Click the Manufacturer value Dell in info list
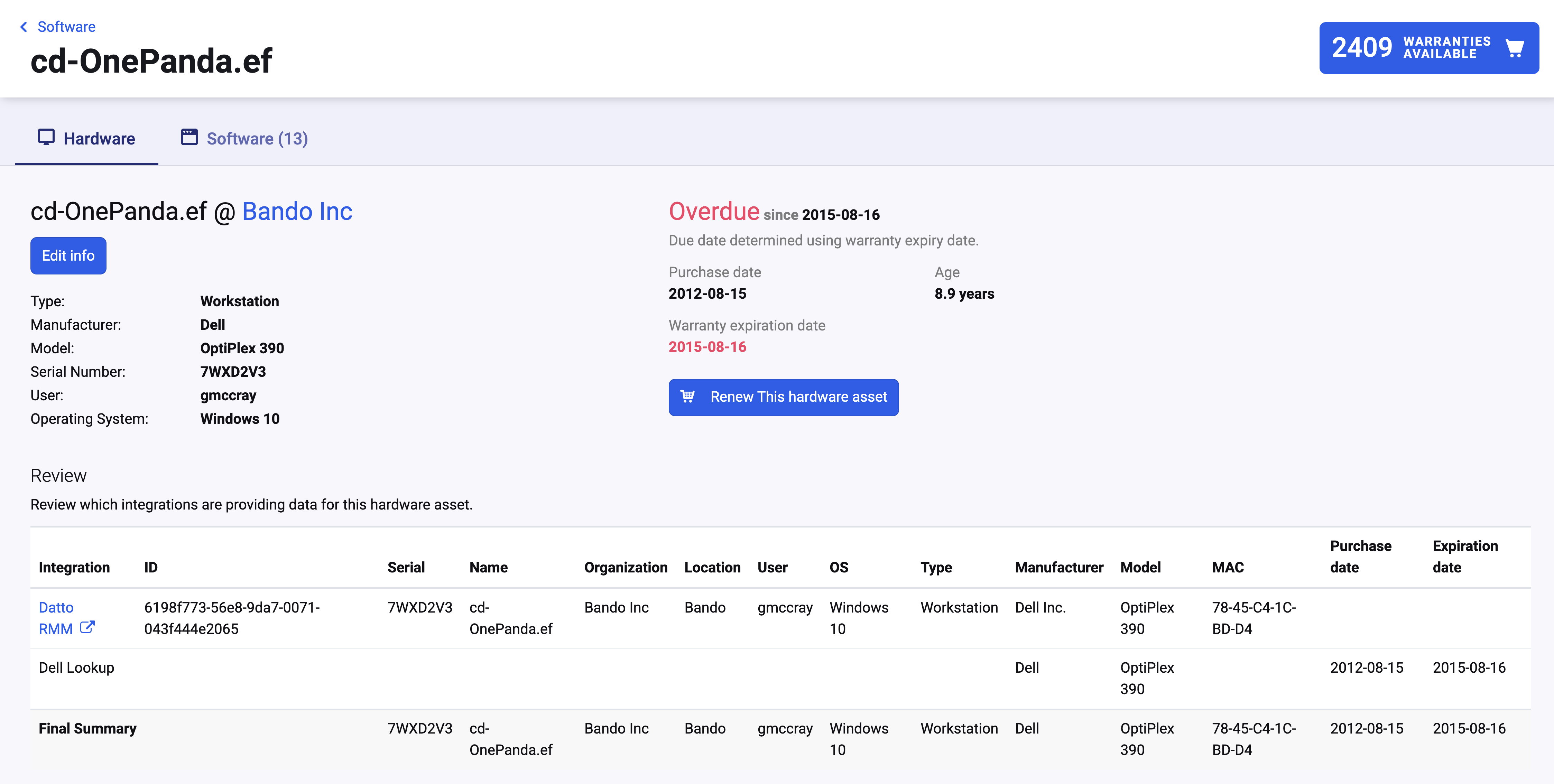 point(212,325)
